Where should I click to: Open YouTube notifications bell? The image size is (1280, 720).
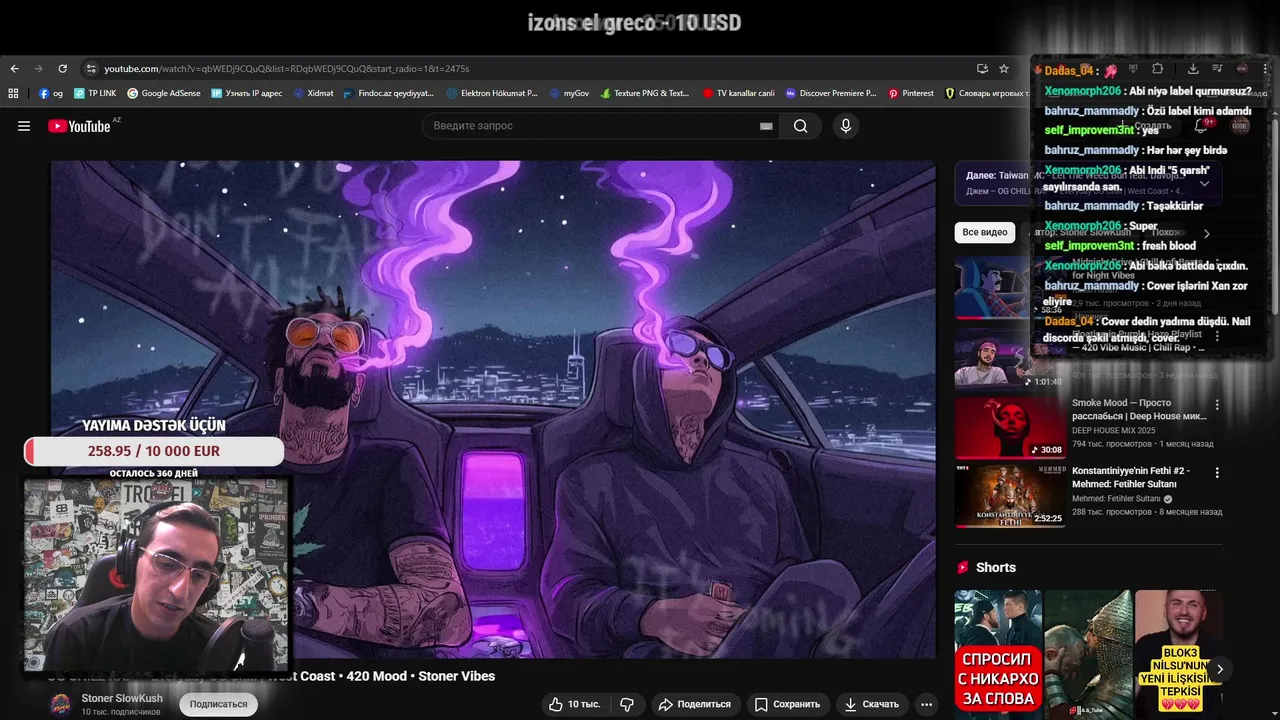pos(1201,126)
